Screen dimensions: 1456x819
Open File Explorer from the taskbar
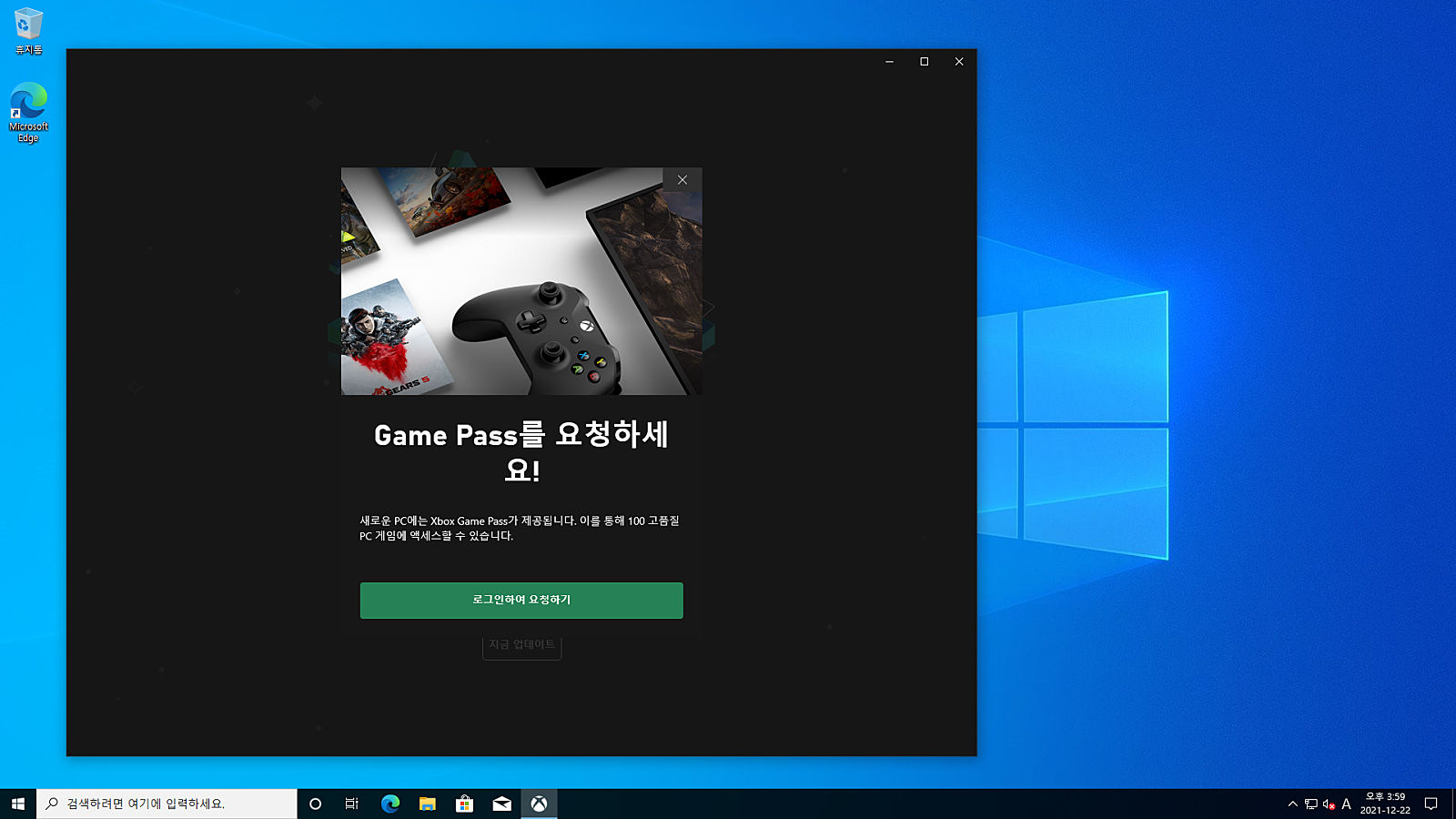pos(428,804)
